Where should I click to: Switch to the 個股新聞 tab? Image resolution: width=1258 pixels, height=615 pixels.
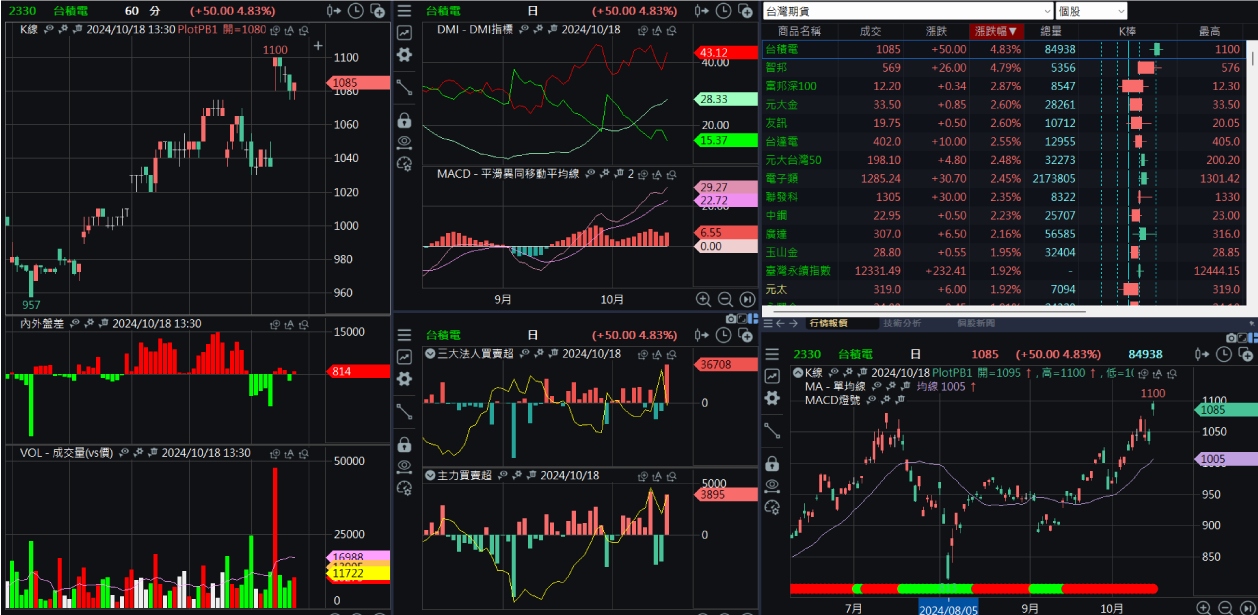pyautogui.click(x=976, y=323)
